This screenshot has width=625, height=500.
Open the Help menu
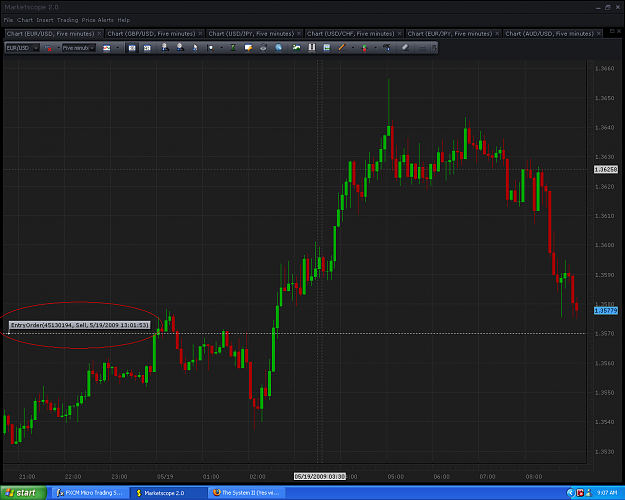(x=124, y=20)
